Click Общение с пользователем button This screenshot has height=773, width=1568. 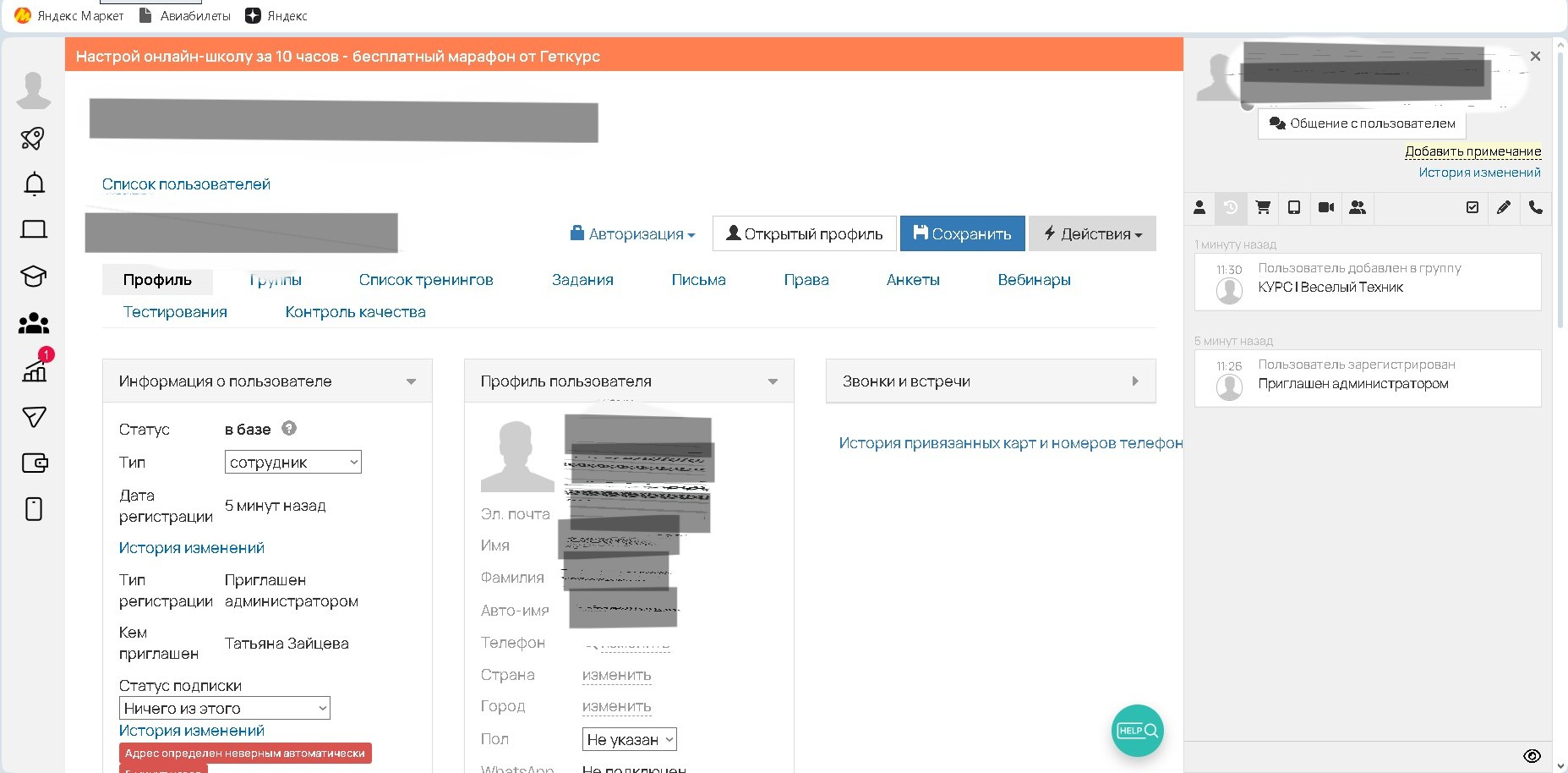[x=1362, y=123]
